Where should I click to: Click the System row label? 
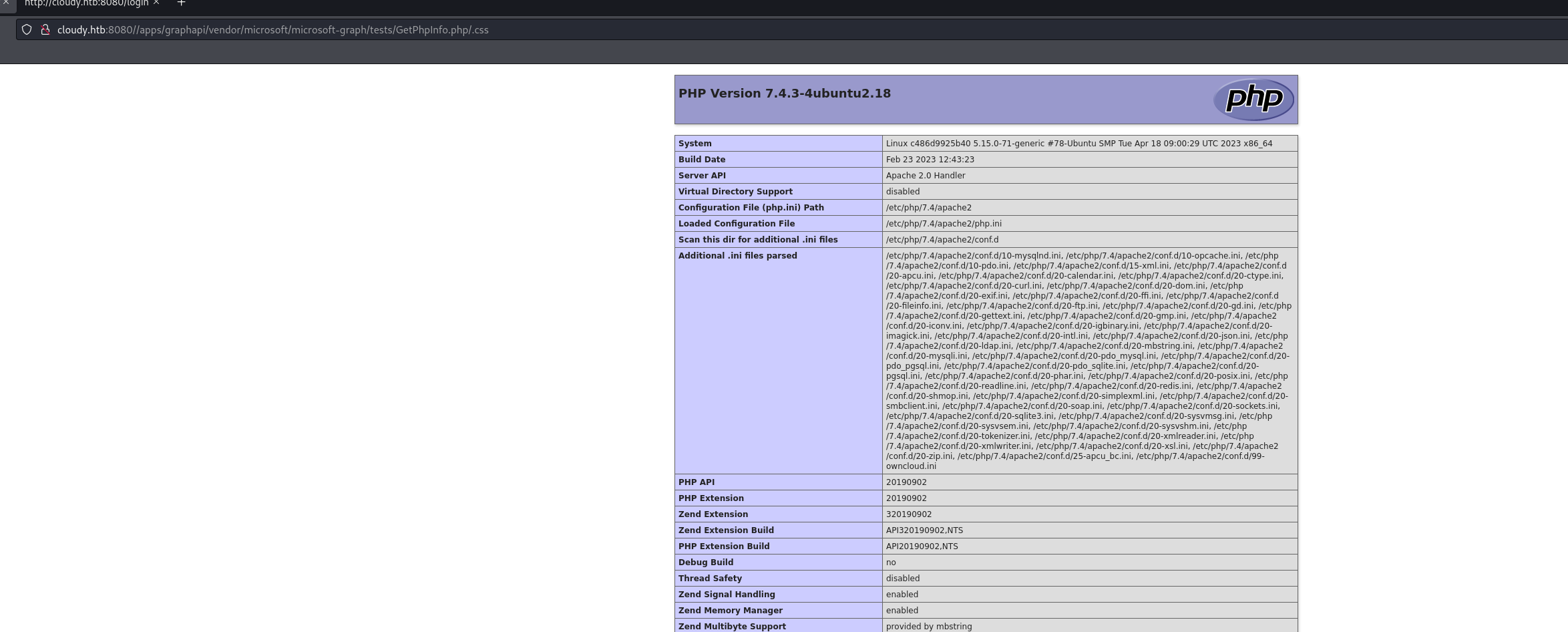click(695, 144)
